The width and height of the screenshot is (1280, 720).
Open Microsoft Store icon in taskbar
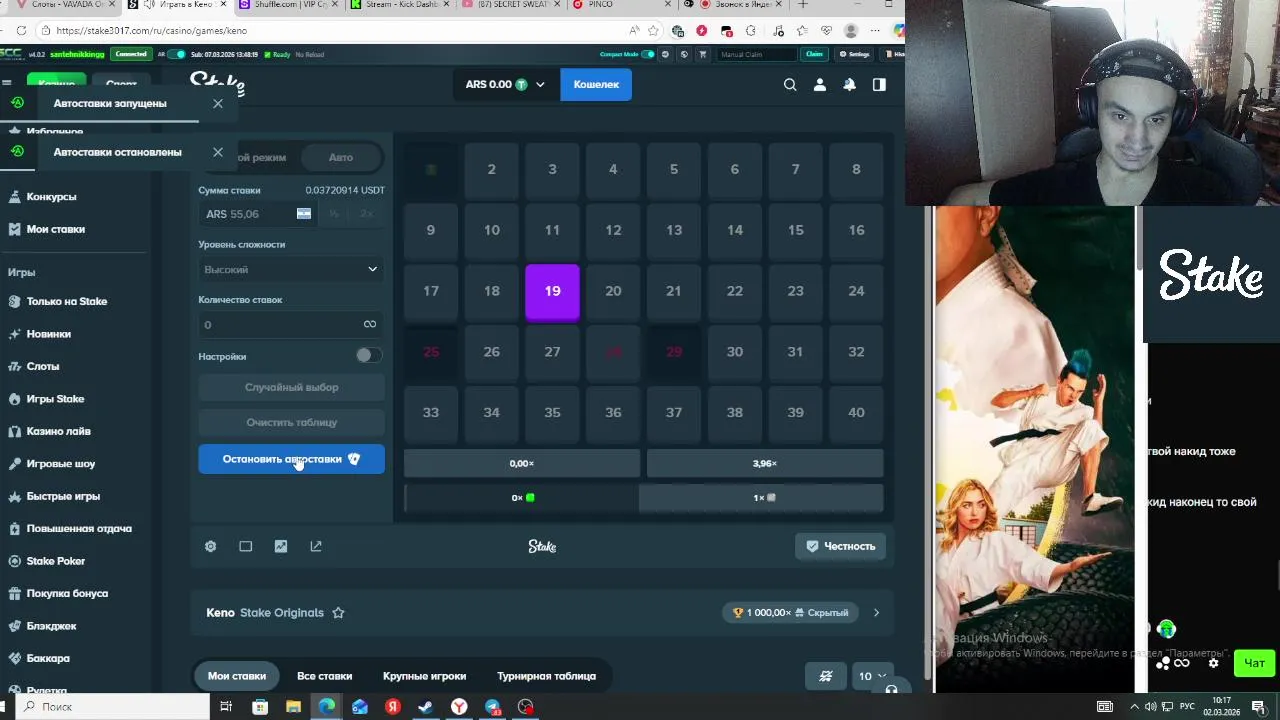(x=260, y=707)
